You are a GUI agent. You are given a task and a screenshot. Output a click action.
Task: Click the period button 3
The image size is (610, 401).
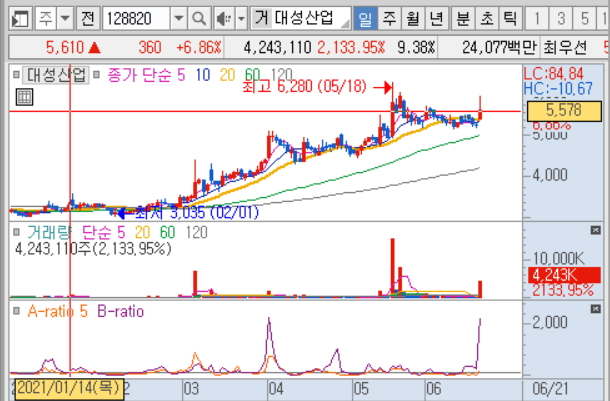561,18
